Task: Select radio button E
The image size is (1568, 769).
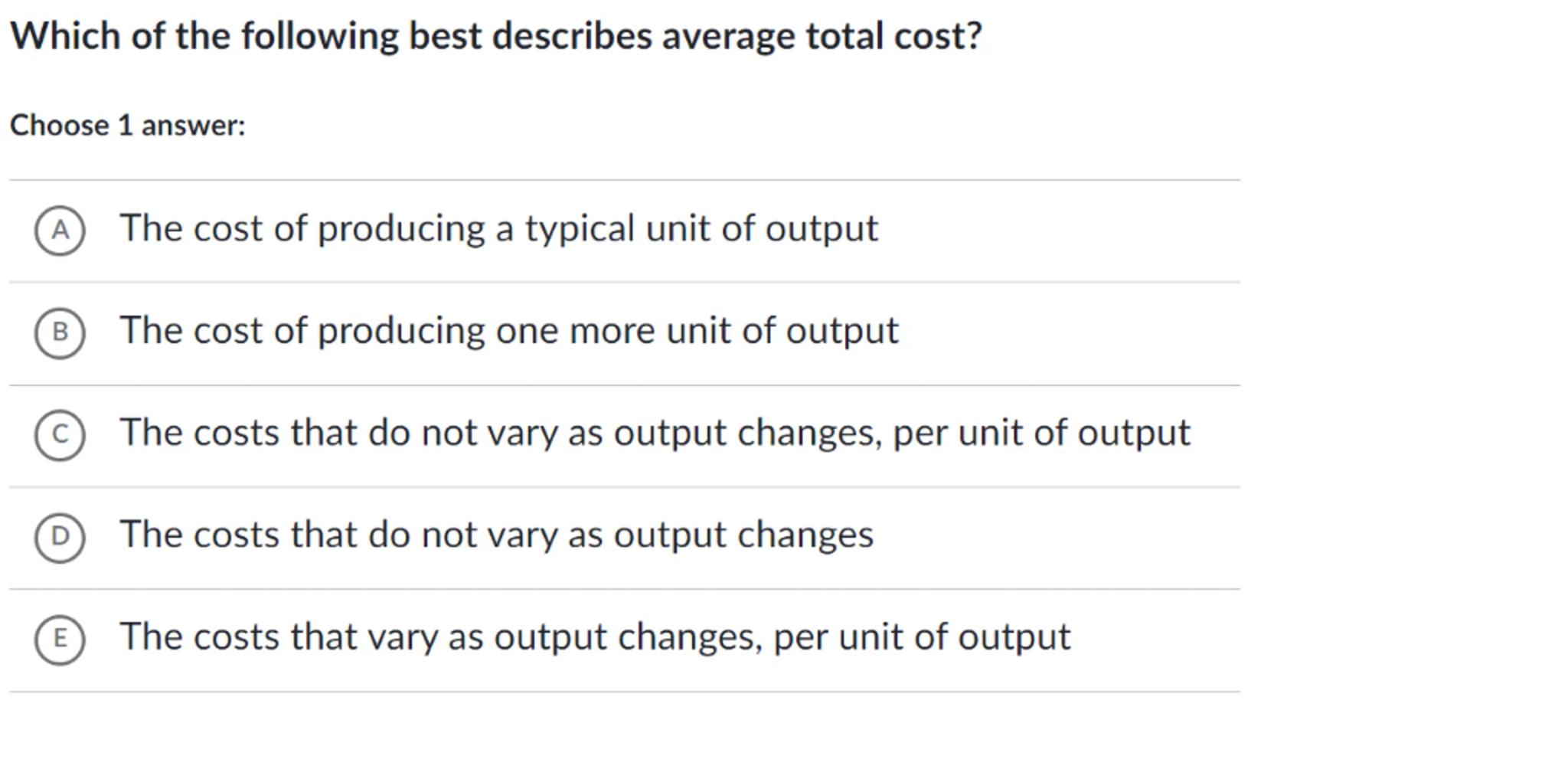Action: (x=60, y=639)
